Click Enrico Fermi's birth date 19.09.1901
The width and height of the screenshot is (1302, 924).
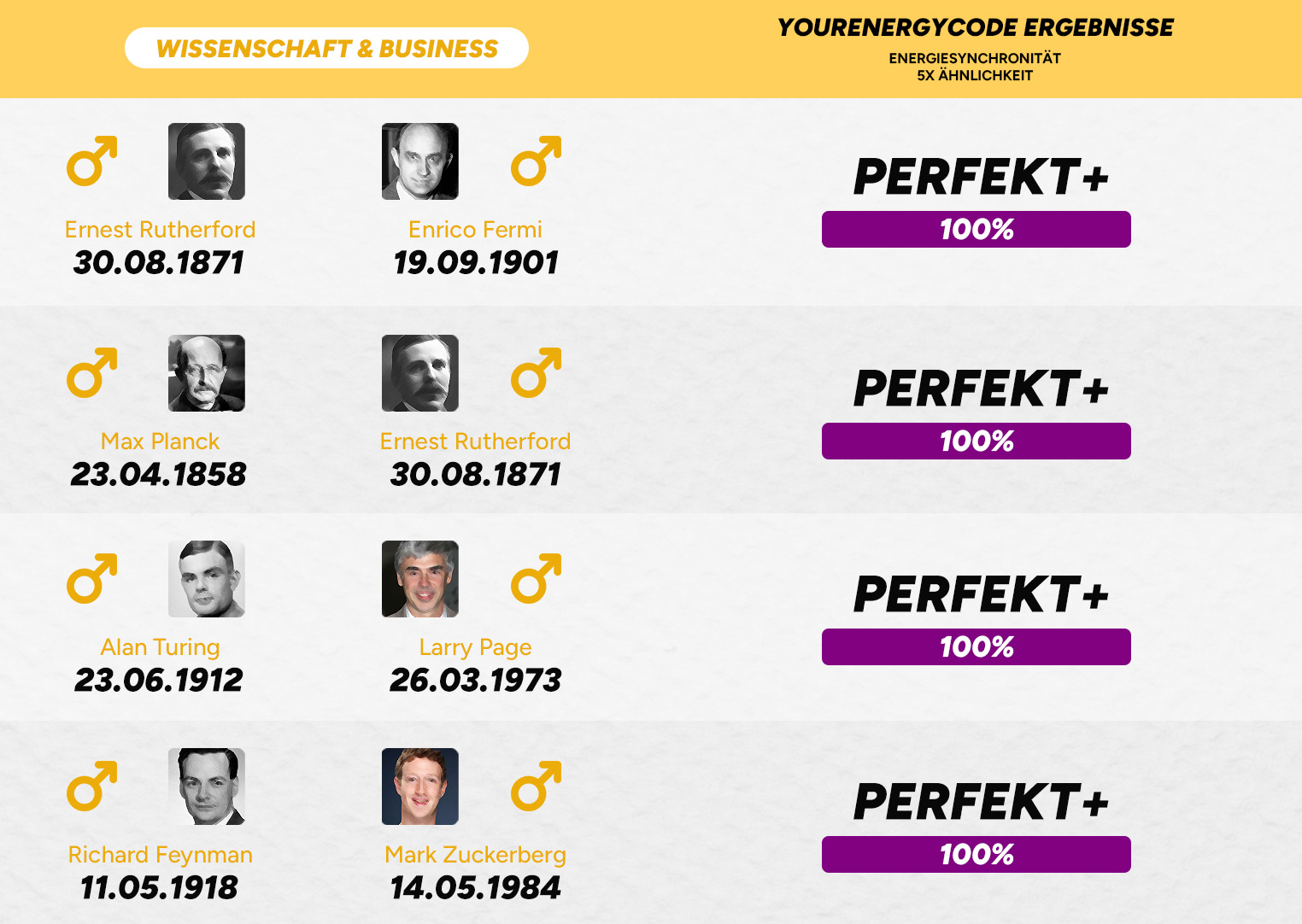475,263
